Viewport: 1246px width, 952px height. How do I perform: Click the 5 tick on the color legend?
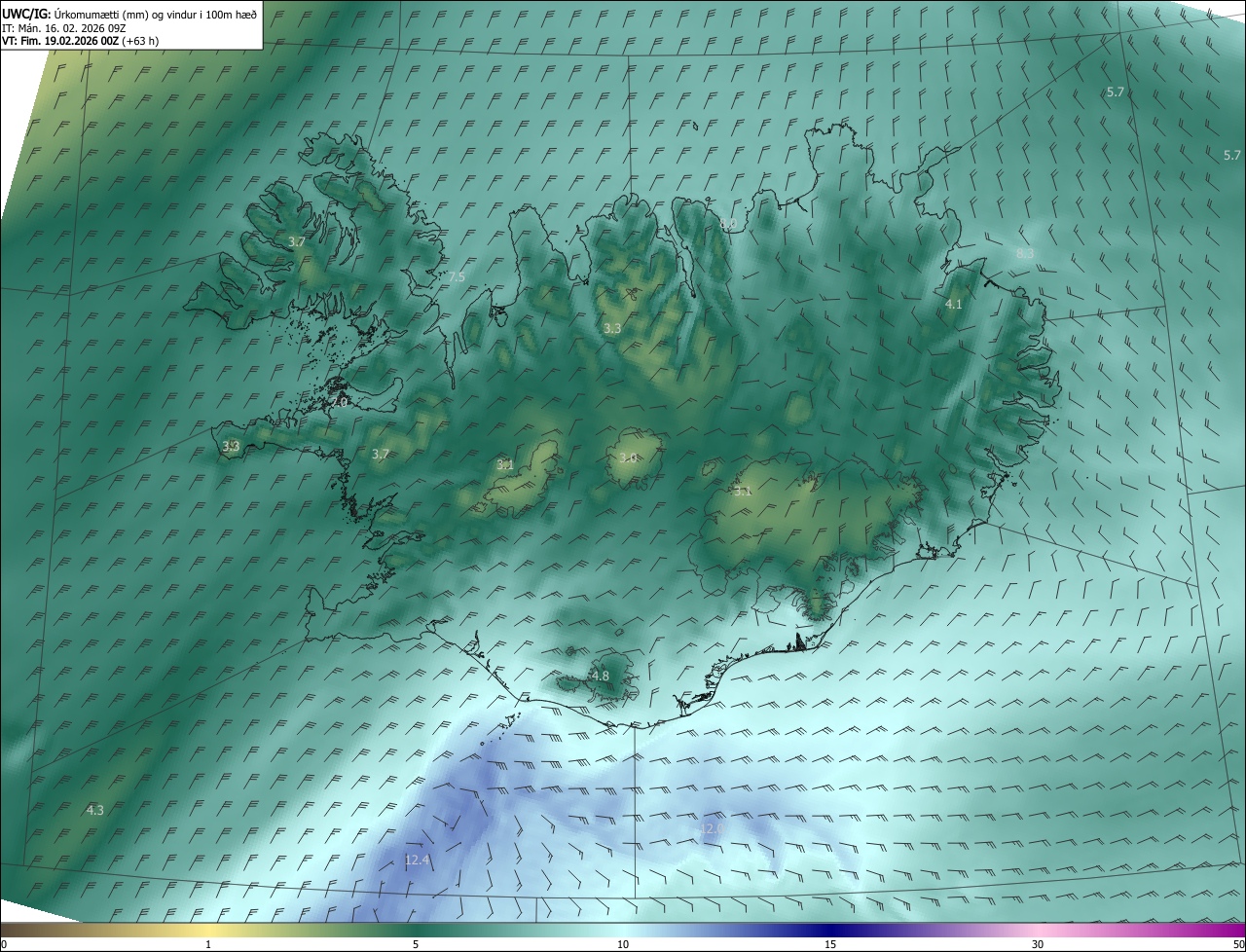pyautogui.click(x=416, y=944)
